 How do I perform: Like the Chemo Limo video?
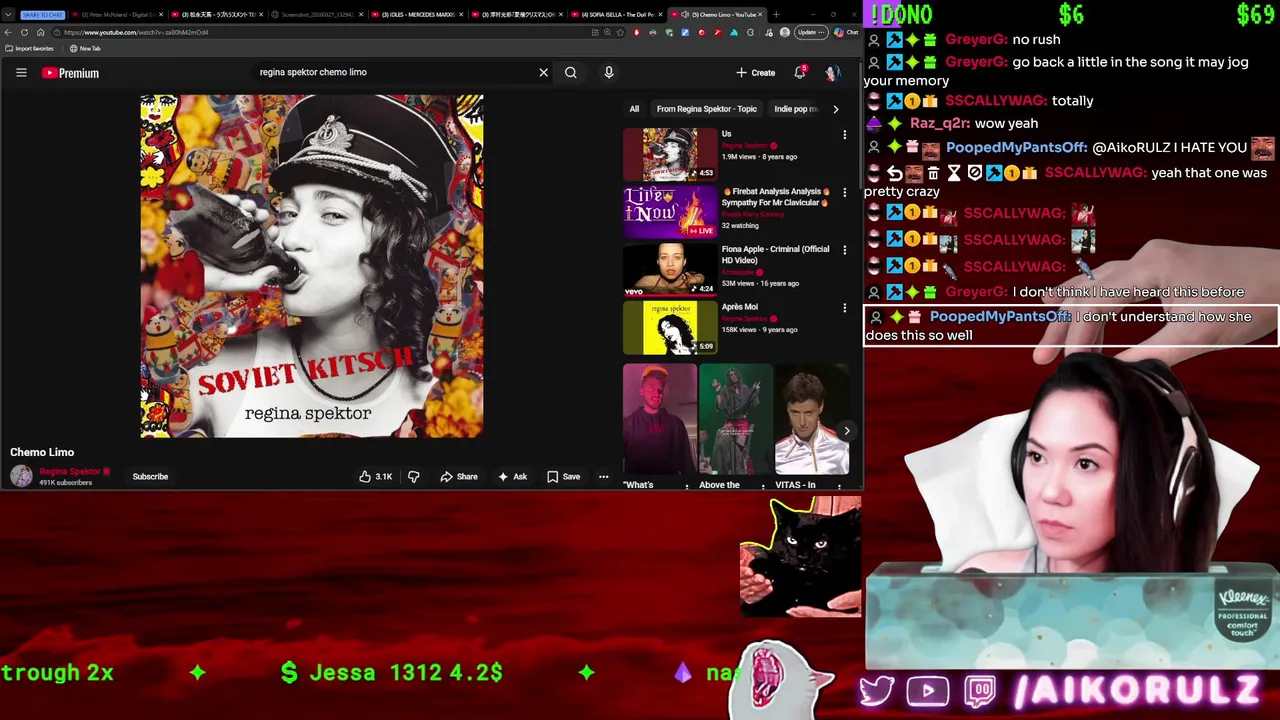[x=376, y=477]
